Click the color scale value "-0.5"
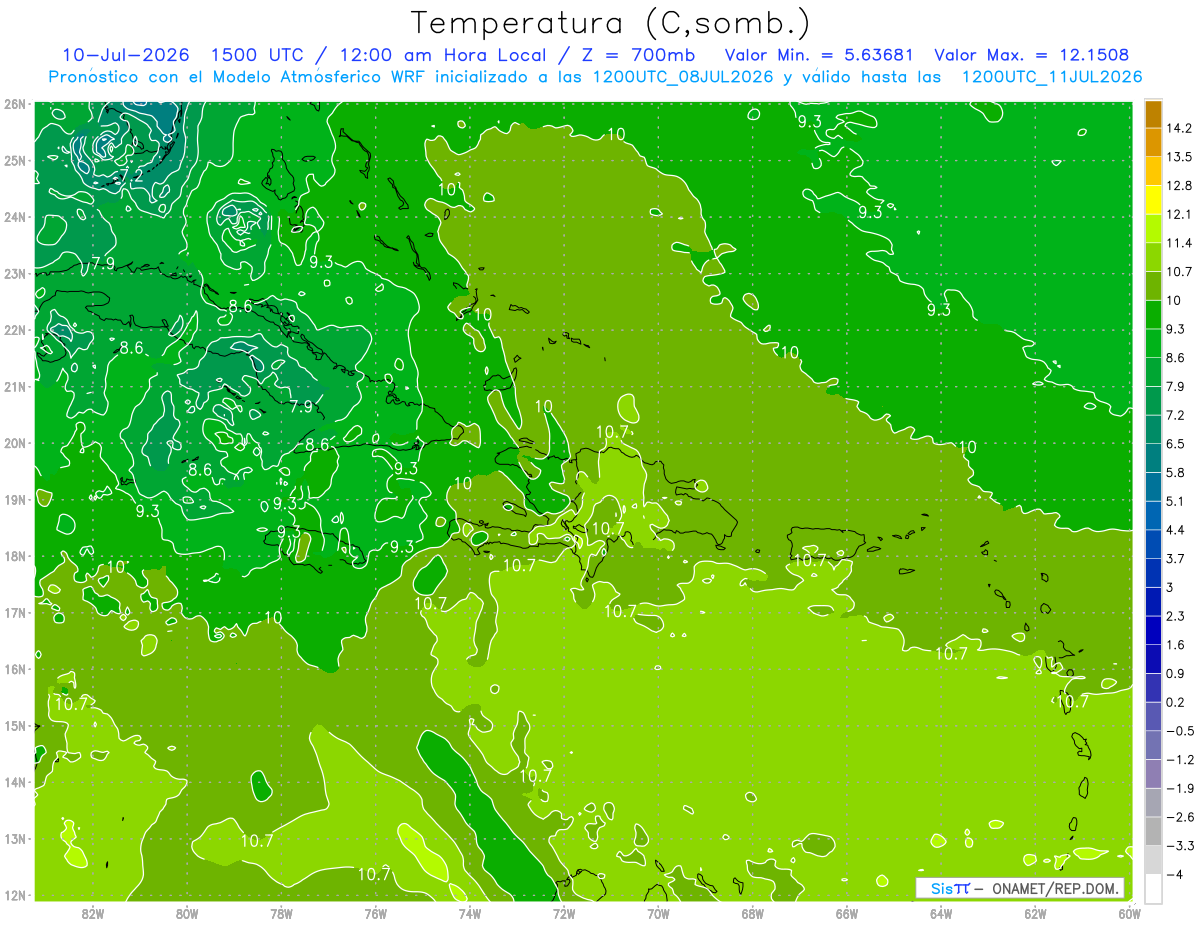This screenshot has height=927, width=1200. click(1180, 731)
